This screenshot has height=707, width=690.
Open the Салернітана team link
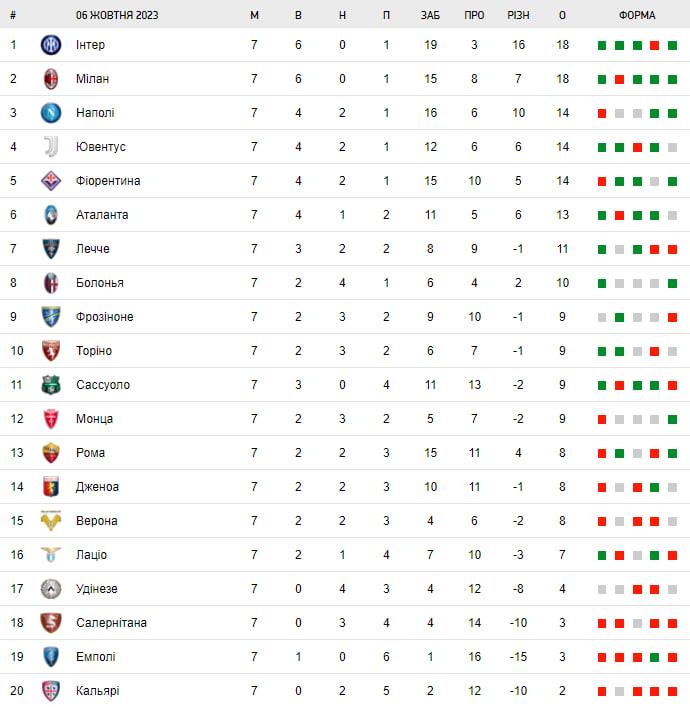tap(111, 623)
